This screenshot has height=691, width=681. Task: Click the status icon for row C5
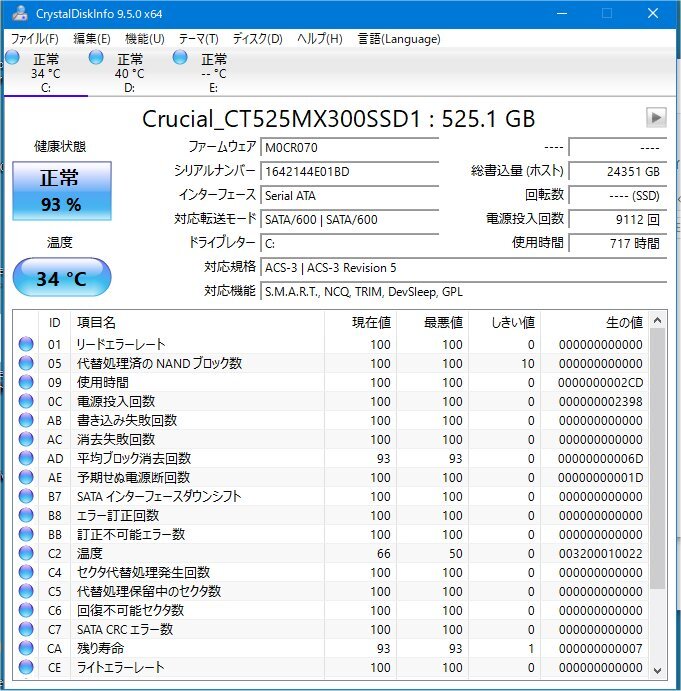pyautogui.click(x=26, y=591)
